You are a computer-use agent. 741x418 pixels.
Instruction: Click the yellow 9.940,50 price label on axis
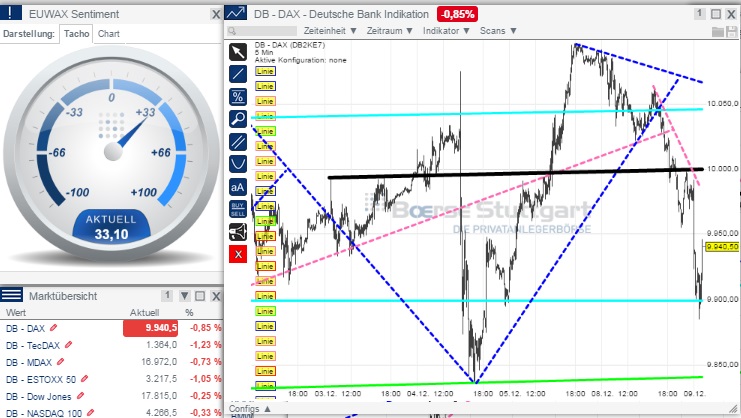click(722, 247)
